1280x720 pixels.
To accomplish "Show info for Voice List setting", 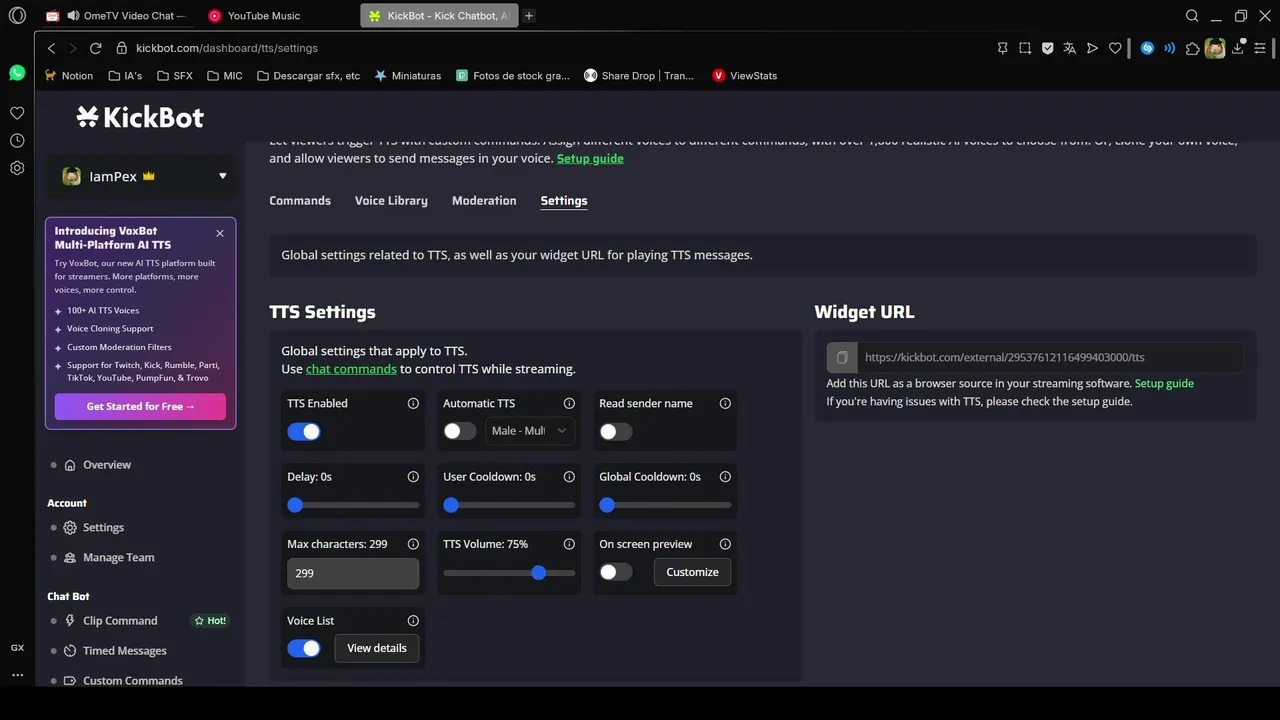I will click(413, 621).
